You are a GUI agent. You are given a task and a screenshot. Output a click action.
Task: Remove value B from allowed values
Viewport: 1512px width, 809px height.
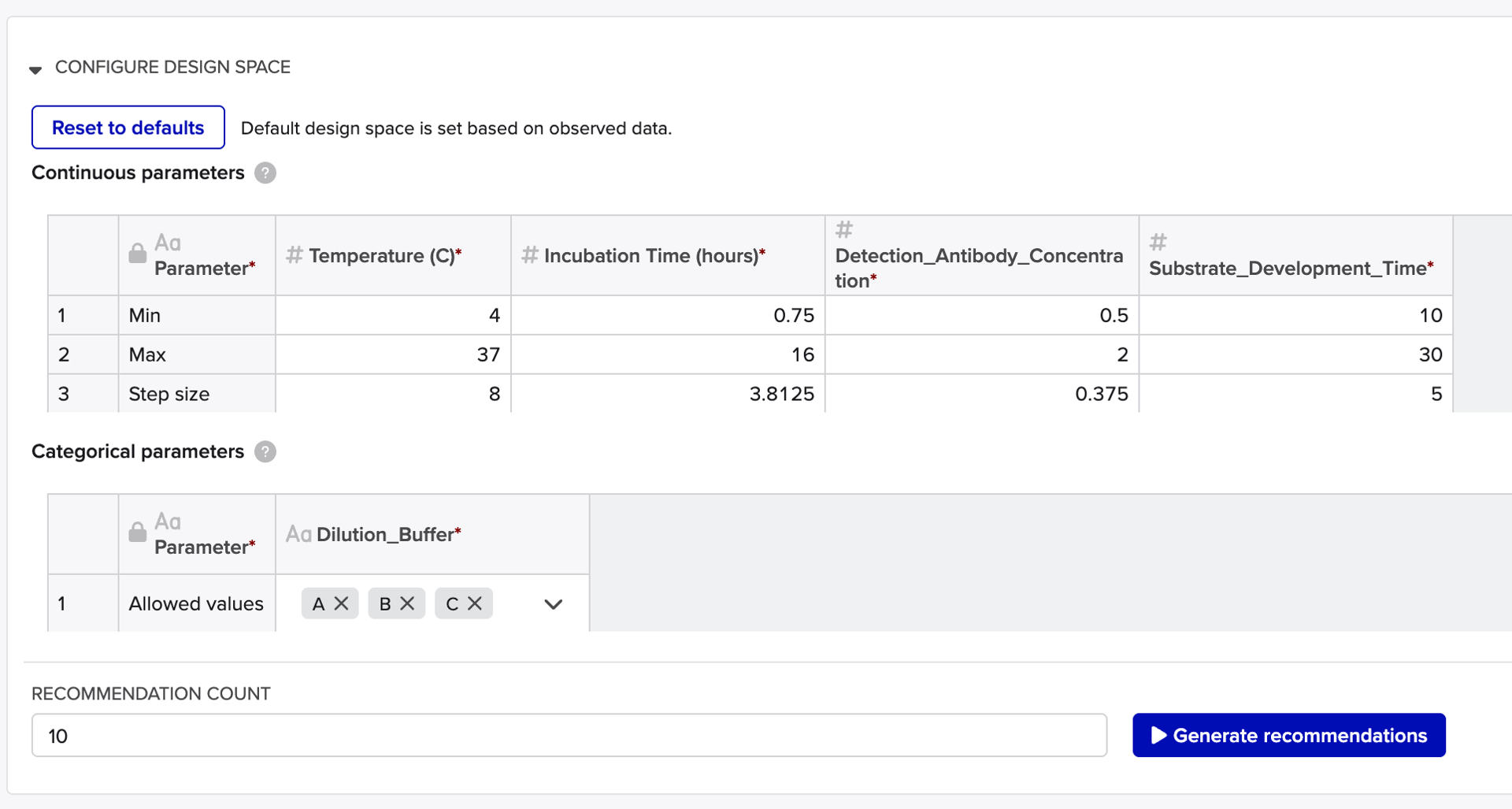407,603
